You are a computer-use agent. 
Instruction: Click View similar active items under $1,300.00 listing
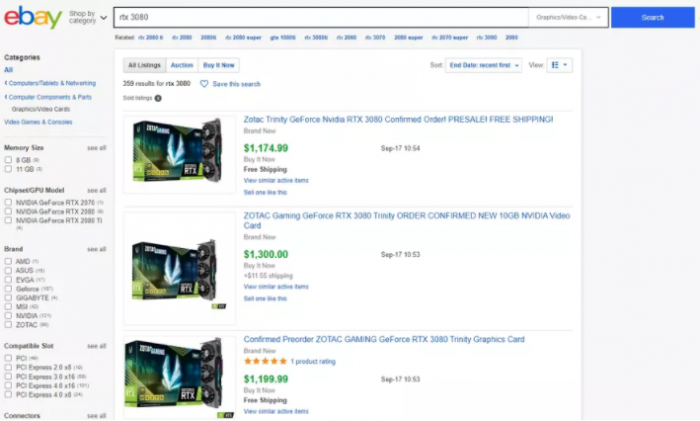click(276, 287)
